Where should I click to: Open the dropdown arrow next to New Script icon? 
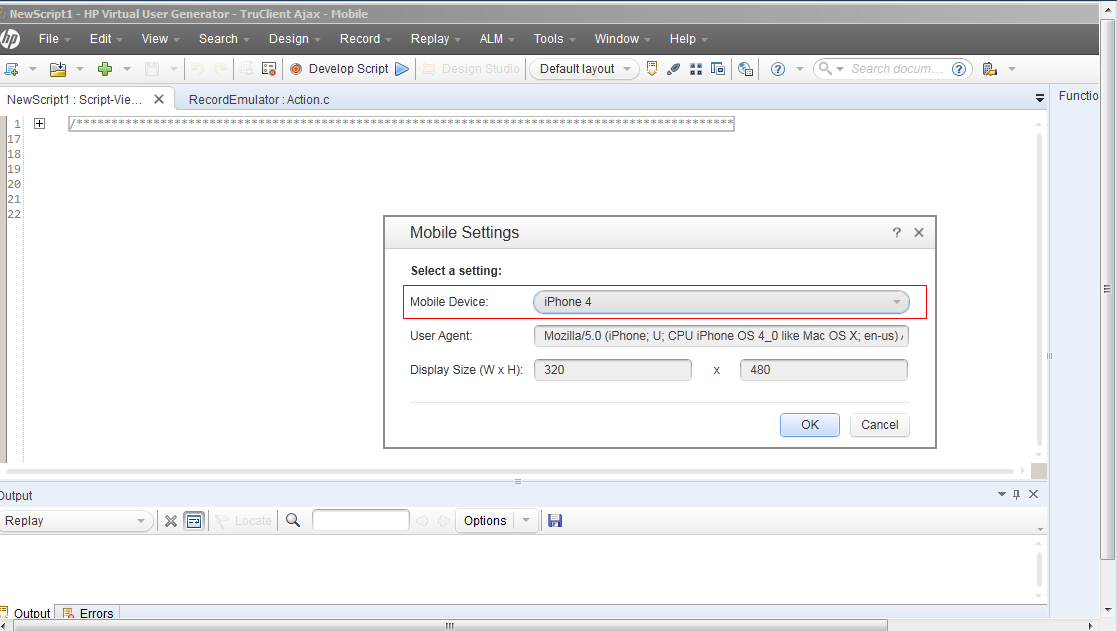(32, 69)
